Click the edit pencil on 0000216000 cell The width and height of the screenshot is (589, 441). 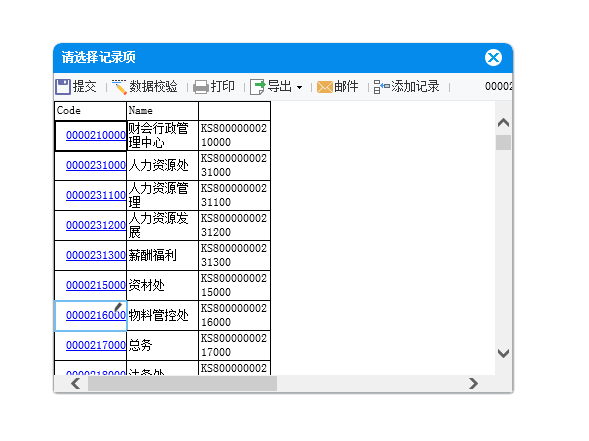coord(118,307)
